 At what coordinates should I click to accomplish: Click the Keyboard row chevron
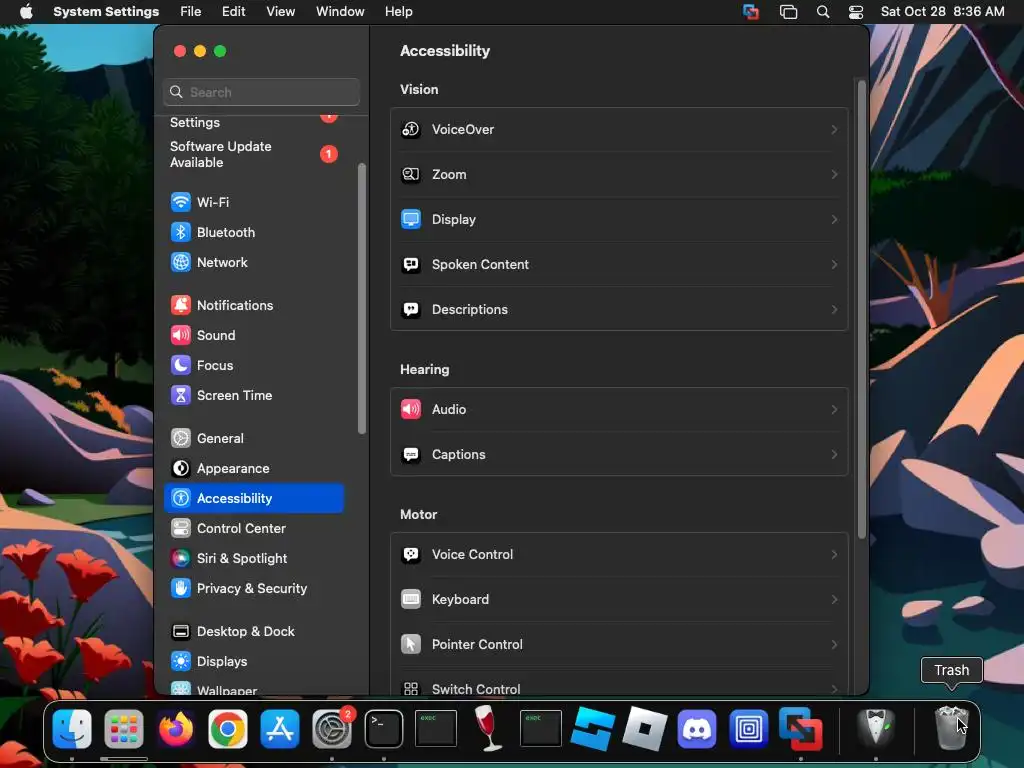(x=834, y=600)
